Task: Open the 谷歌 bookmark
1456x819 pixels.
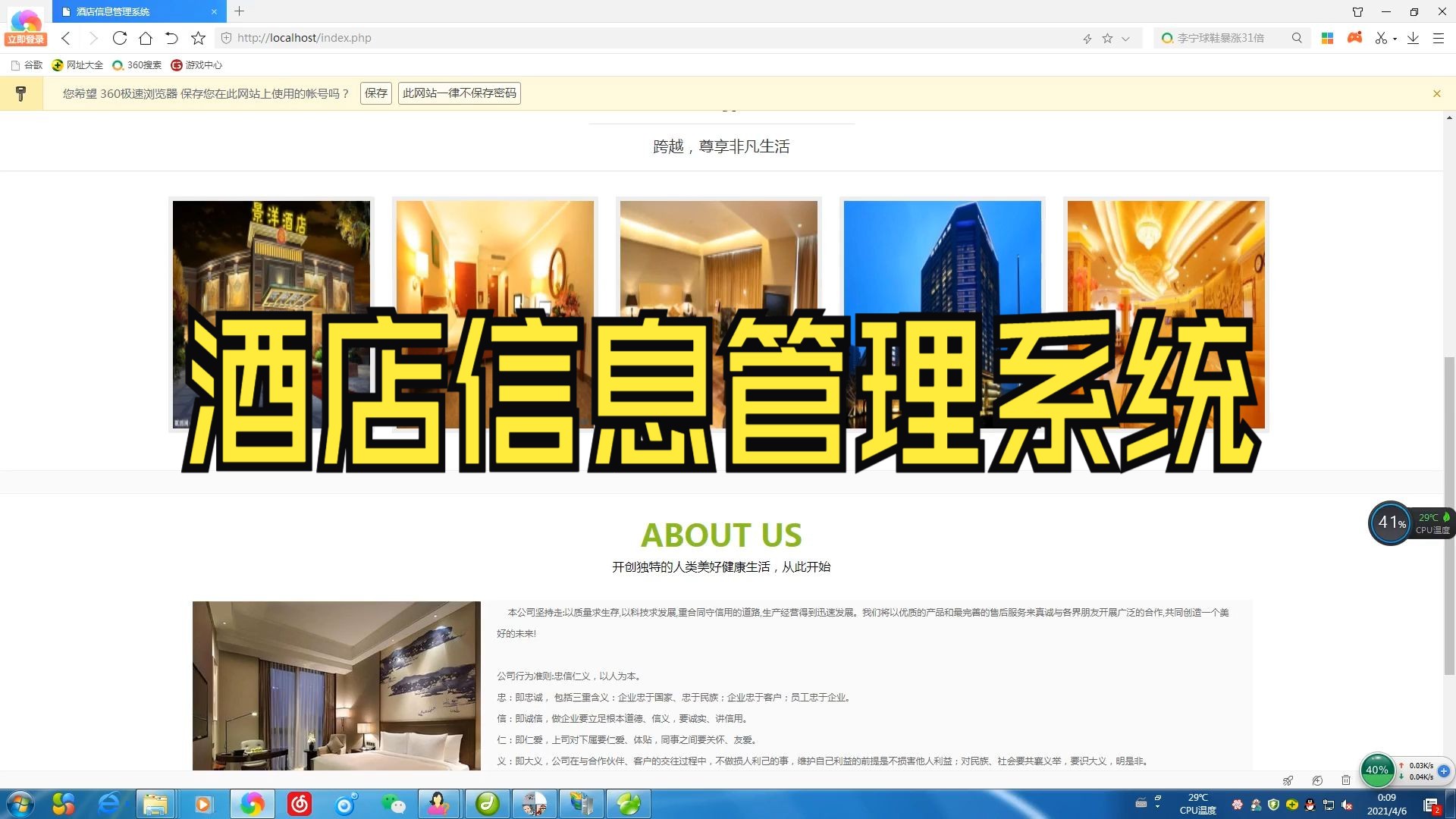Action: 27,65
